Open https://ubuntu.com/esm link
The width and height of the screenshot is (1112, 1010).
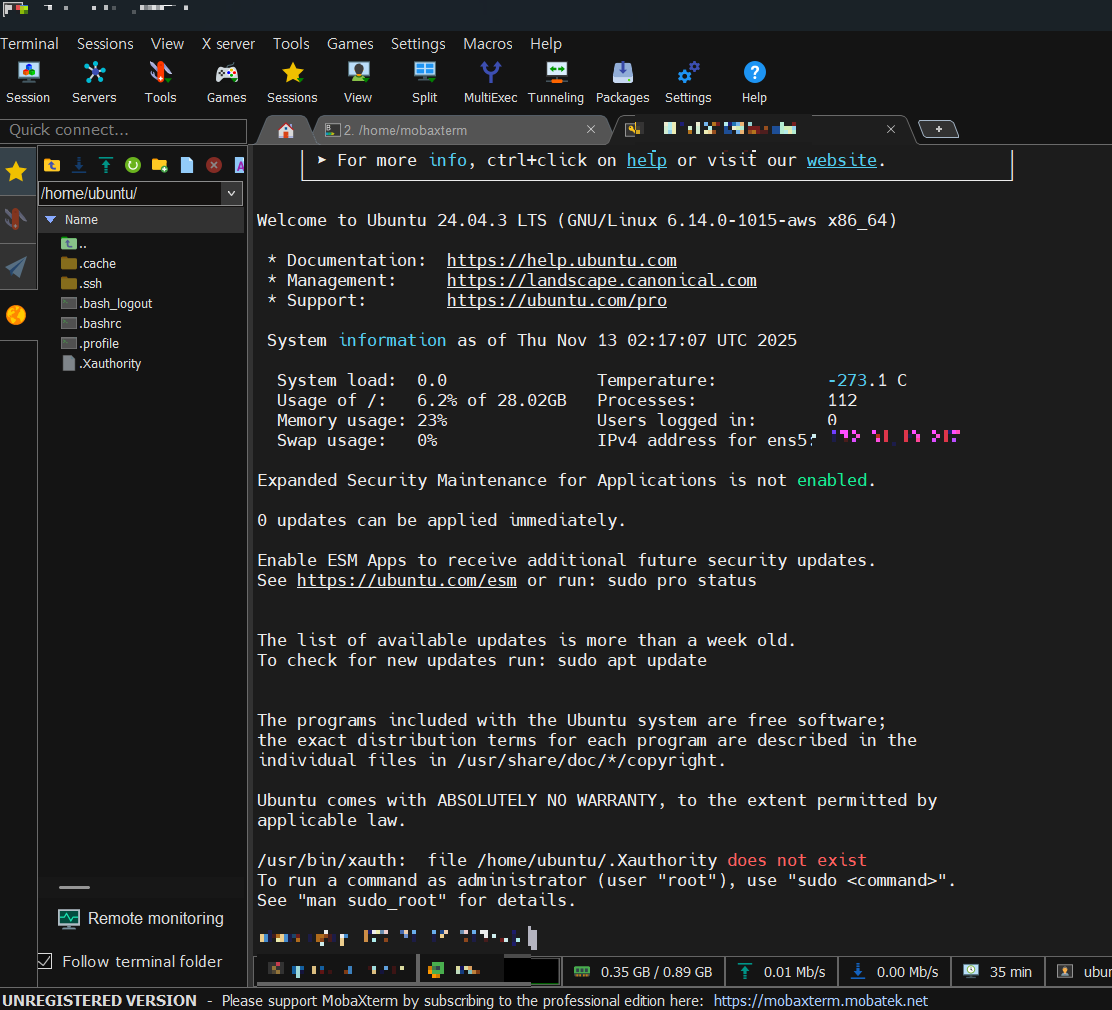click(406, 580)
